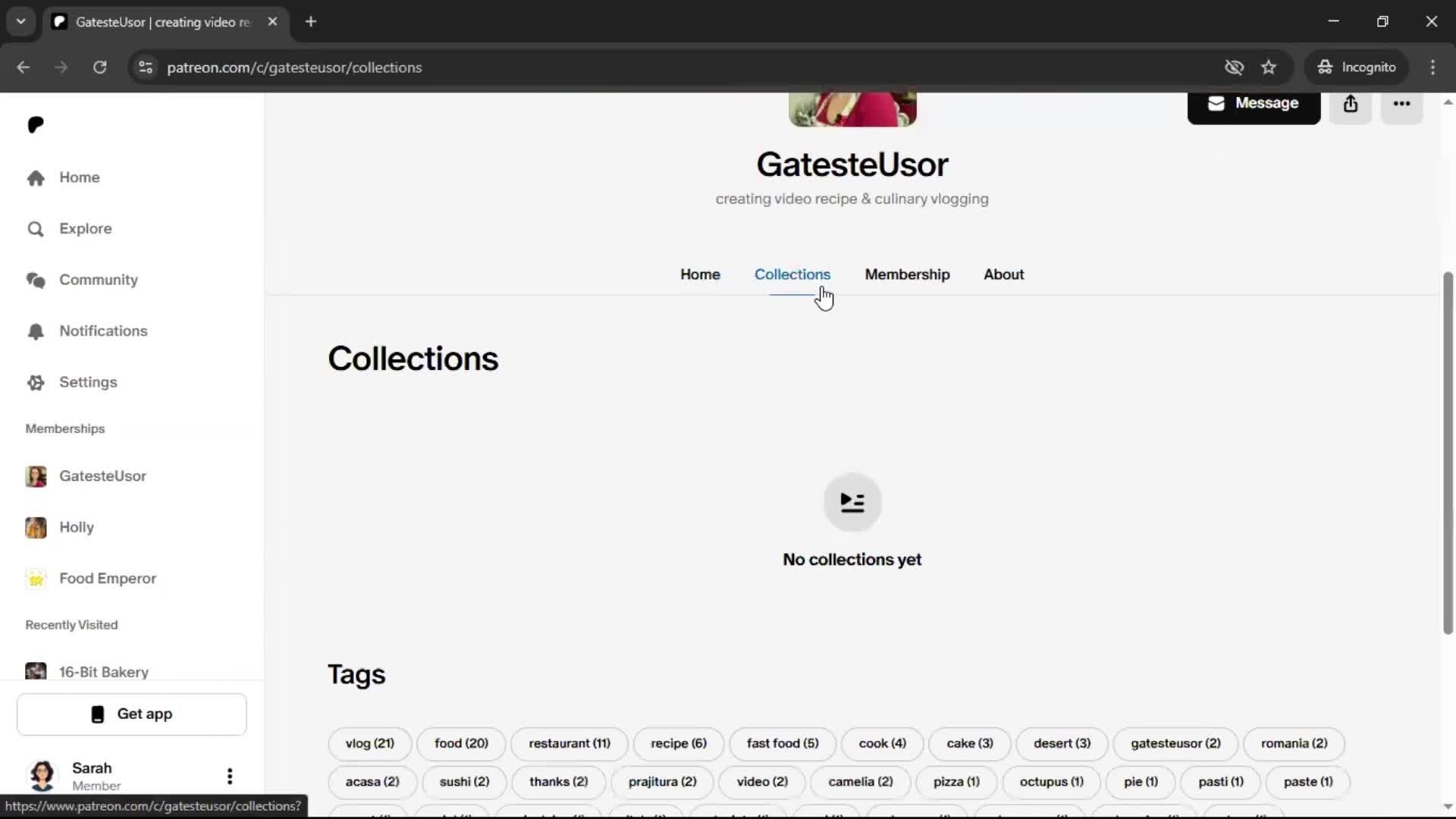Choose prajitura (2) tag
Image resolution: width=1456 pixels, height=819 pixels.
pyautogui.click(x=662, y=782)
